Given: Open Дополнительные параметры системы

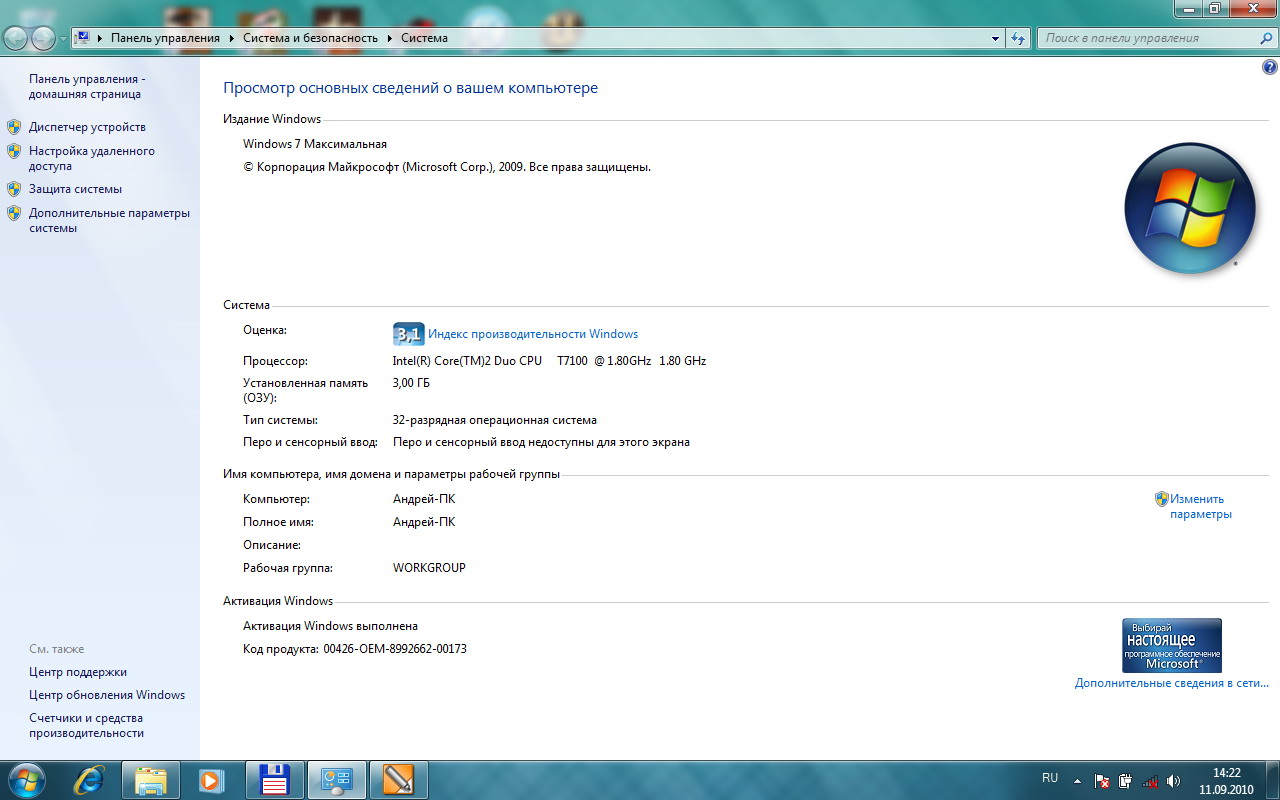Looking at the screenshot, I should tap(109, 220).
